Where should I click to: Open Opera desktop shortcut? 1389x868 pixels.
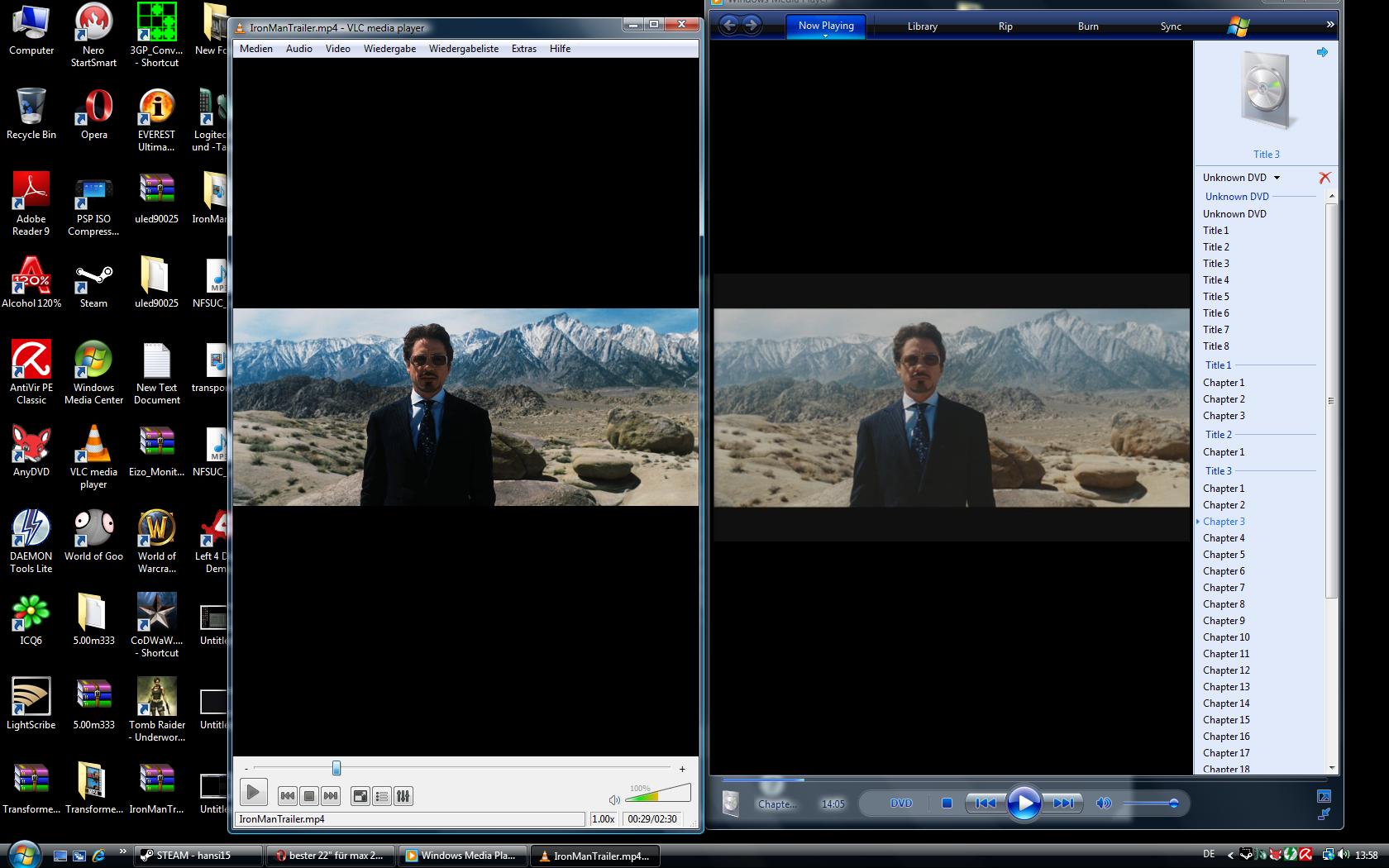(x=93, y=113)
